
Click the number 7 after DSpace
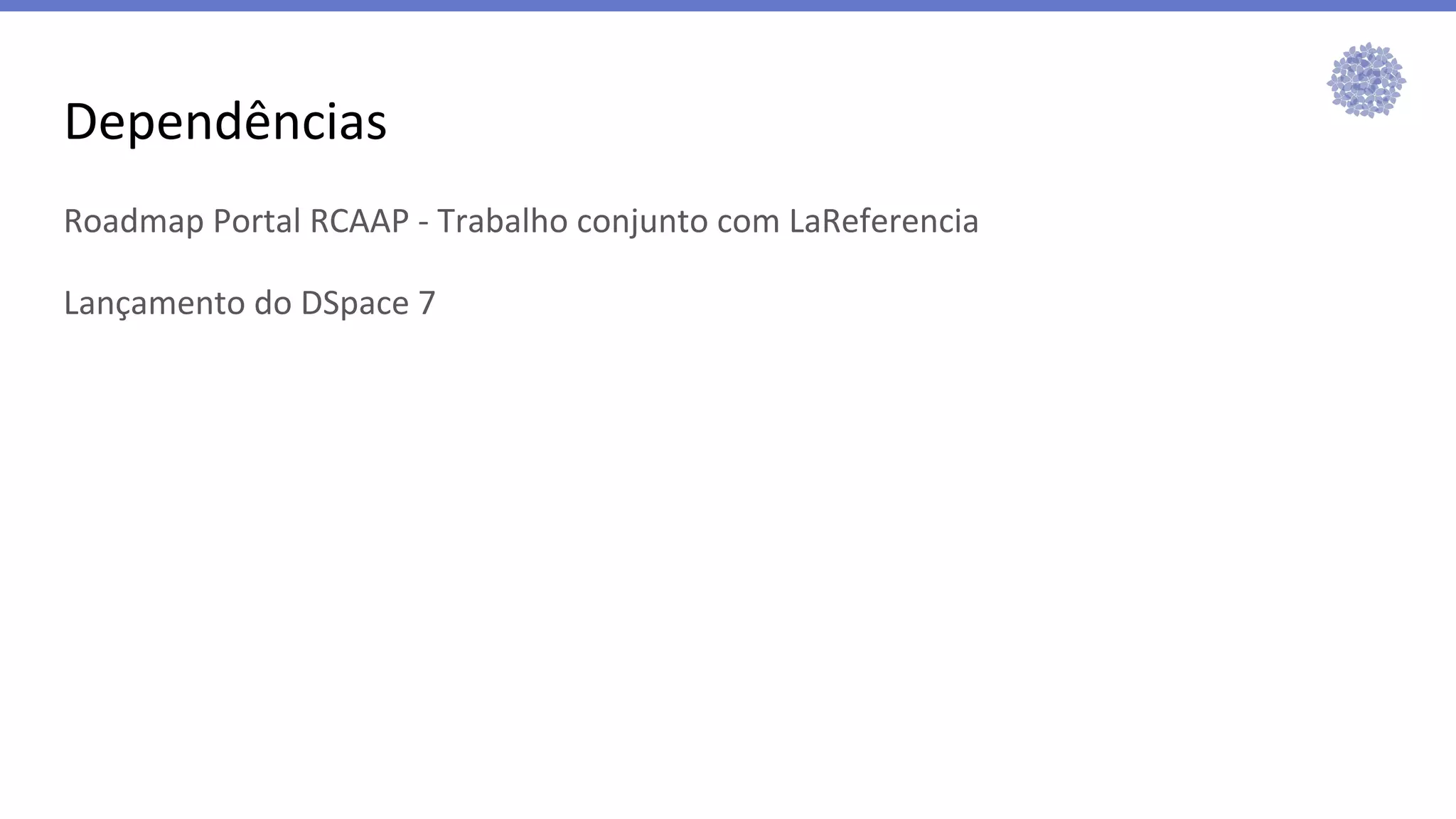427,304
